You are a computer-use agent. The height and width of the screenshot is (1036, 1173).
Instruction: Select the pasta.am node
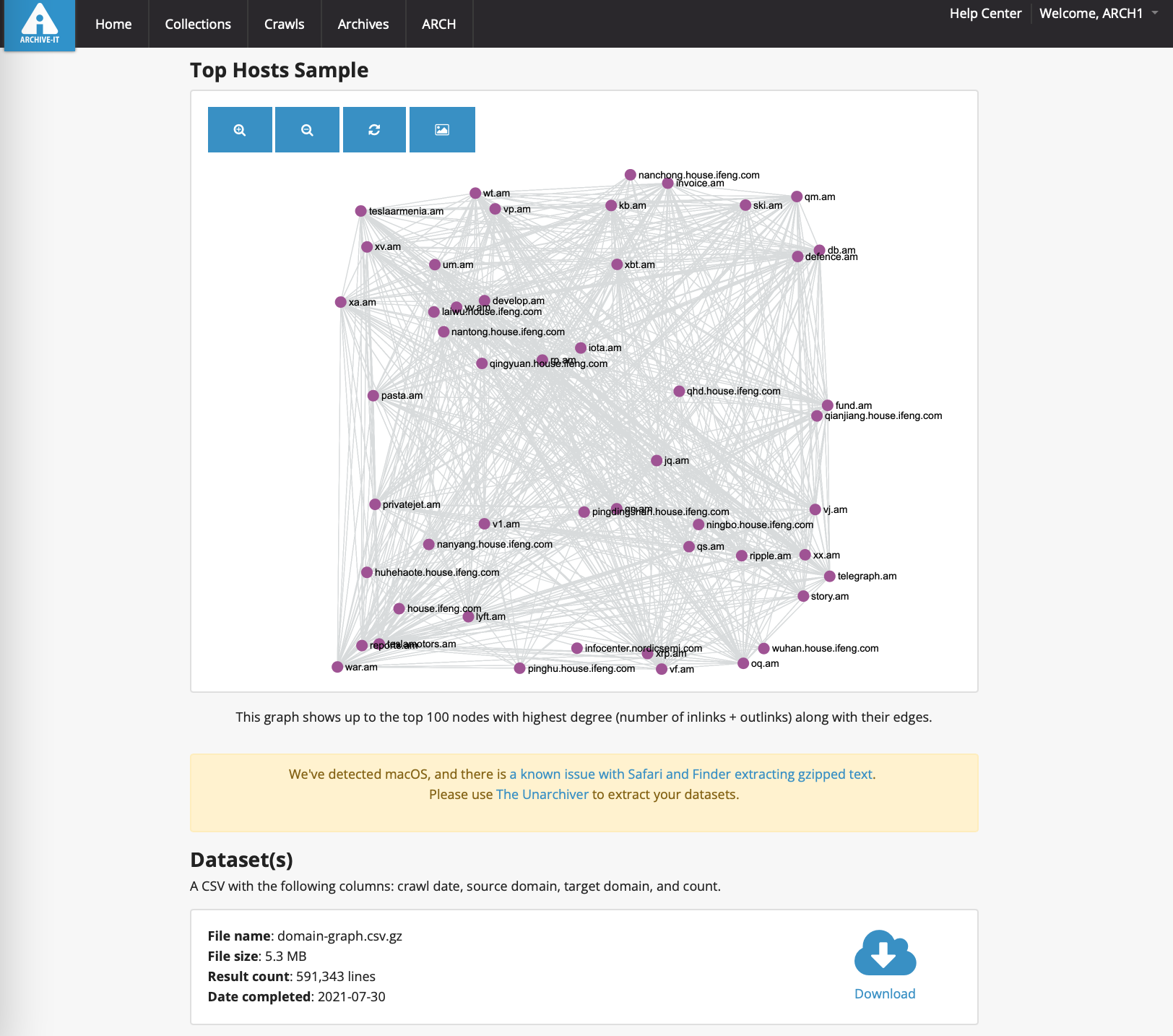pyautogui.click(x=373, y=396)
